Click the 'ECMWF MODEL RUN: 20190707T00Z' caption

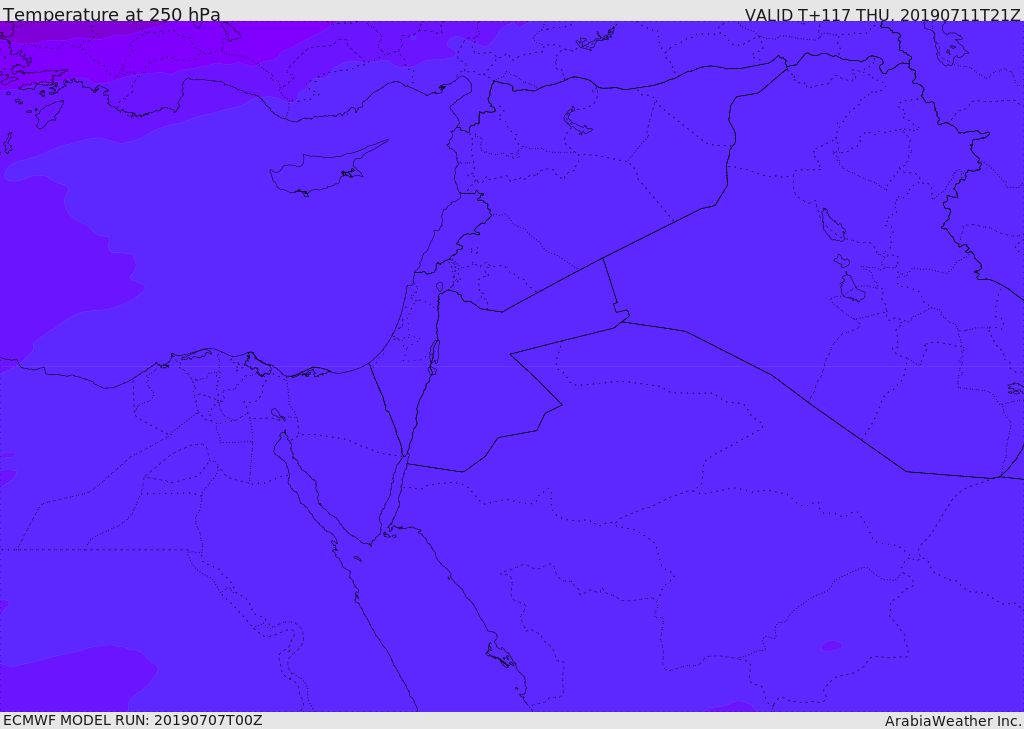[x=133, y=720]
